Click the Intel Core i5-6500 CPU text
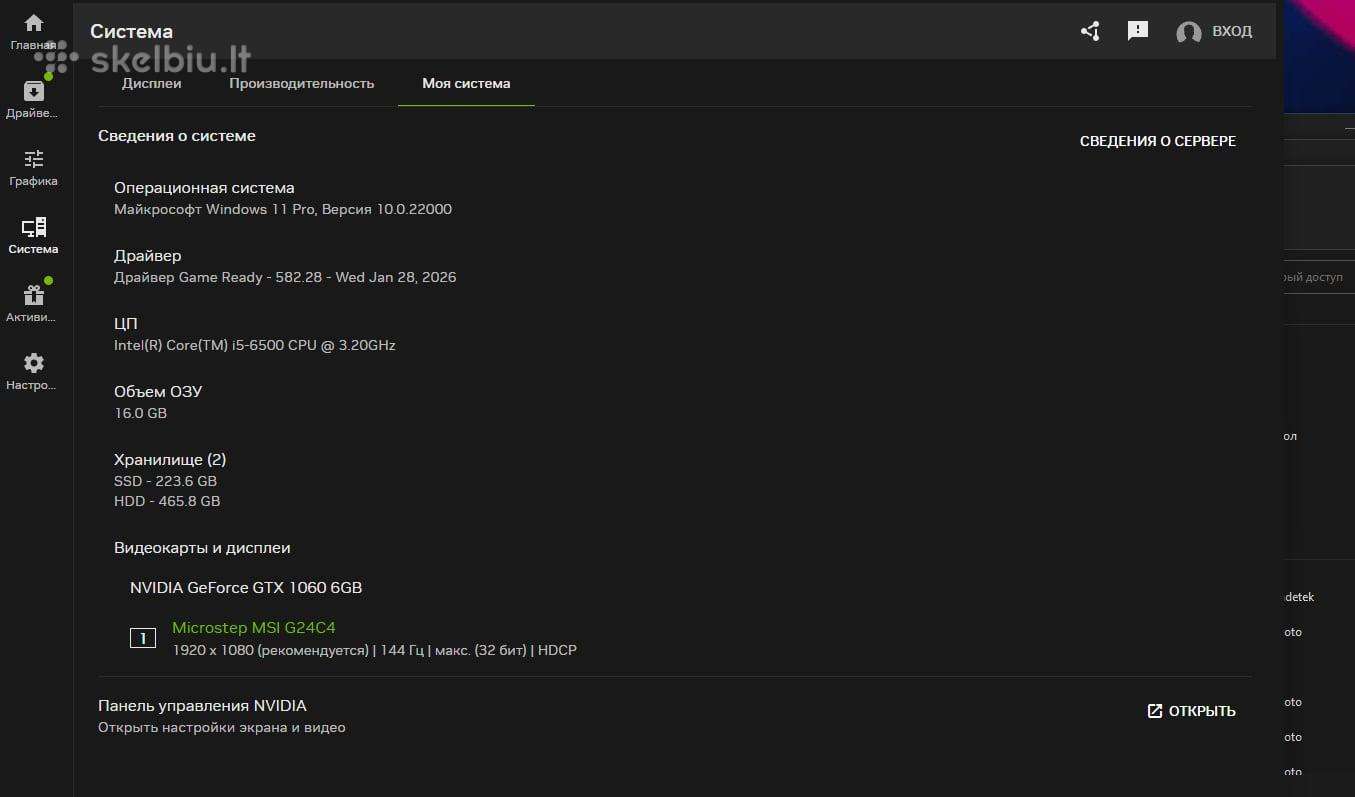The width and height of the screenshot is (1355, 797). (x=255, y=345)
